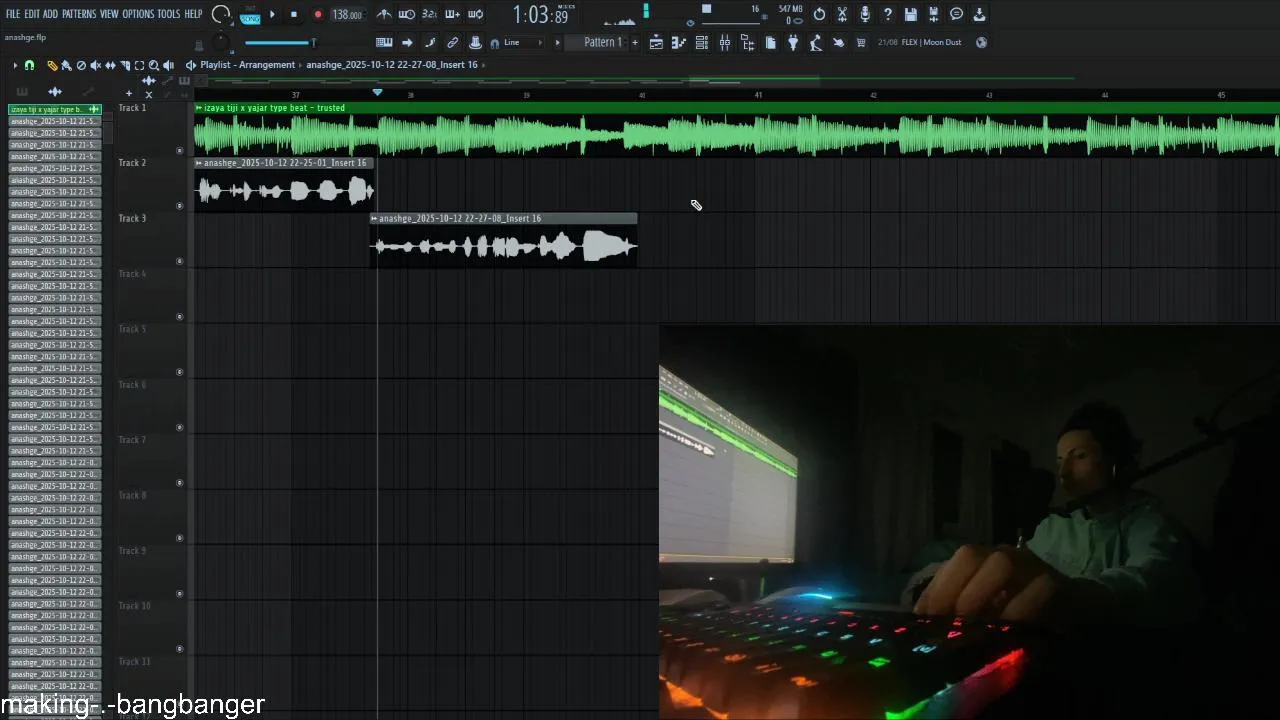This screenshot has height=720, width=1280.
Task: Select the Zoom magnifier tool in playlist
Action: [x=154, y=65]
